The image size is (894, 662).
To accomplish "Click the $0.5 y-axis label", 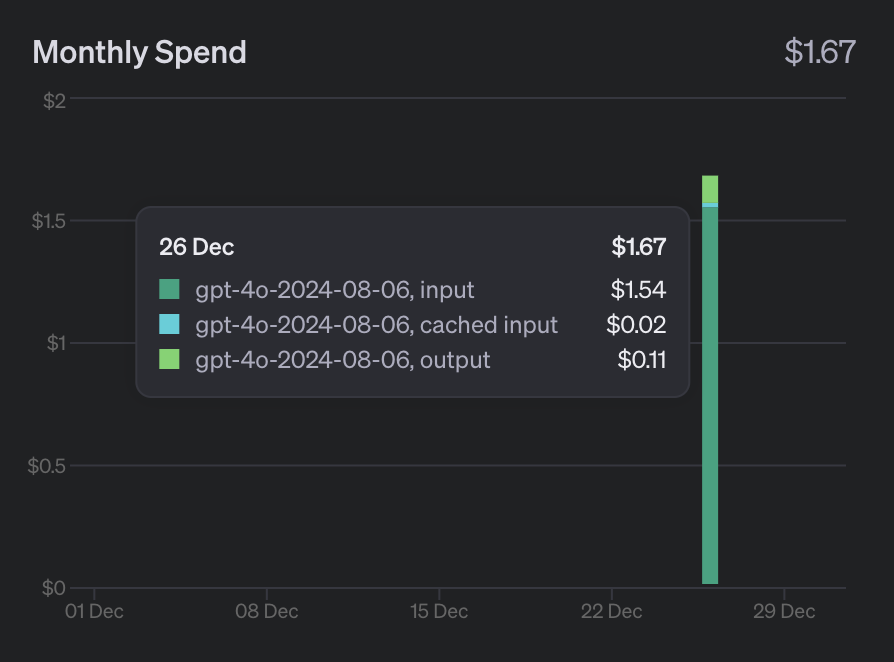I will click(47, 466).
